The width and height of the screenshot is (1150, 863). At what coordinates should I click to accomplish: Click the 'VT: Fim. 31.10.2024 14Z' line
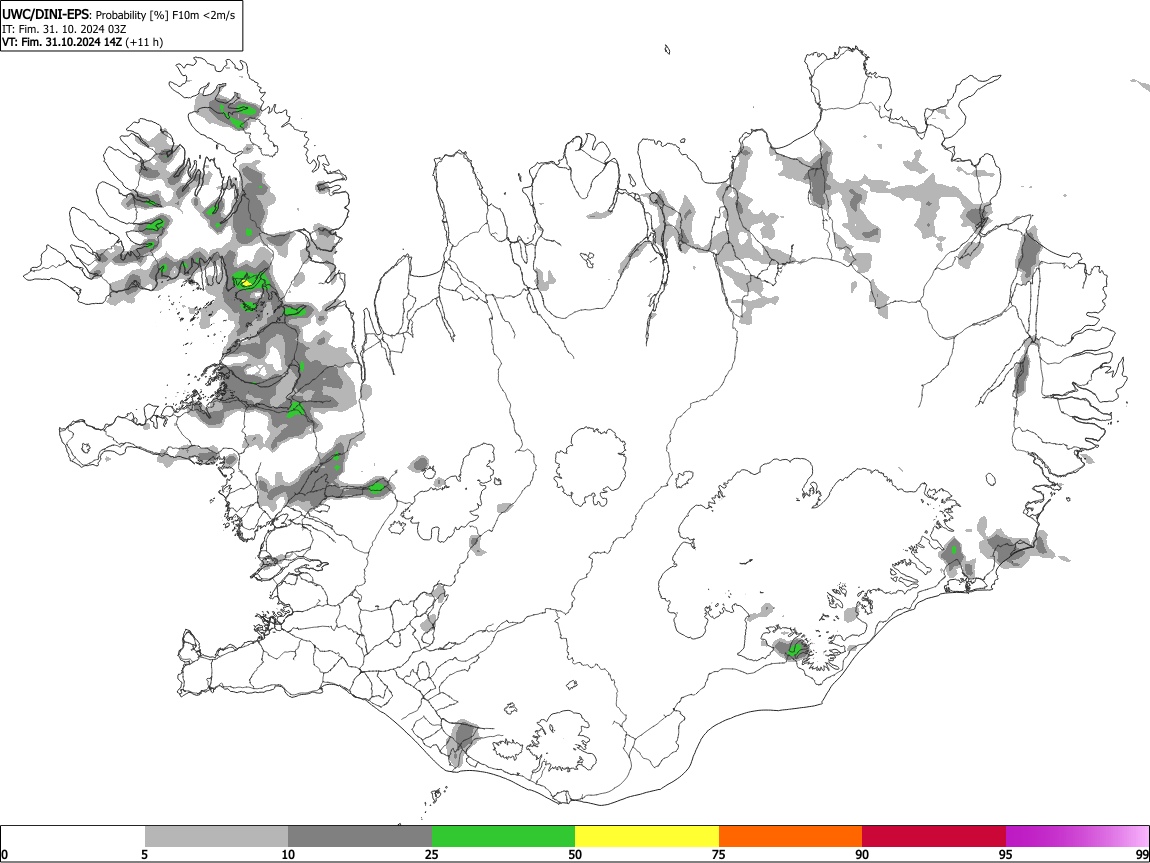click(62, 42)
